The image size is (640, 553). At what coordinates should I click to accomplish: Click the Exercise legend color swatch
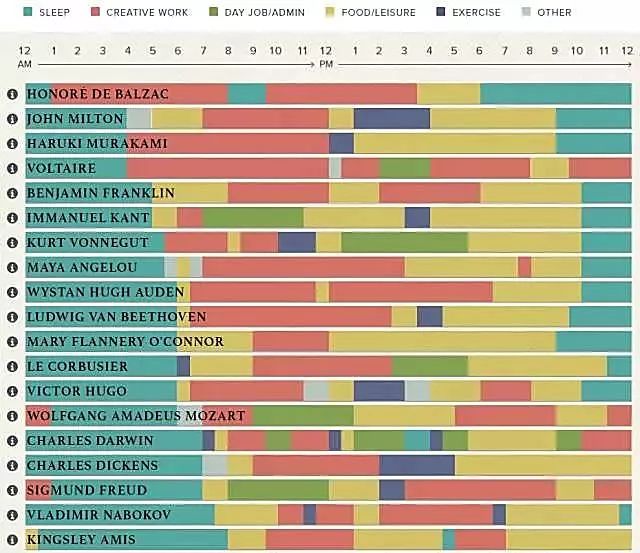(x=440, y=11)
